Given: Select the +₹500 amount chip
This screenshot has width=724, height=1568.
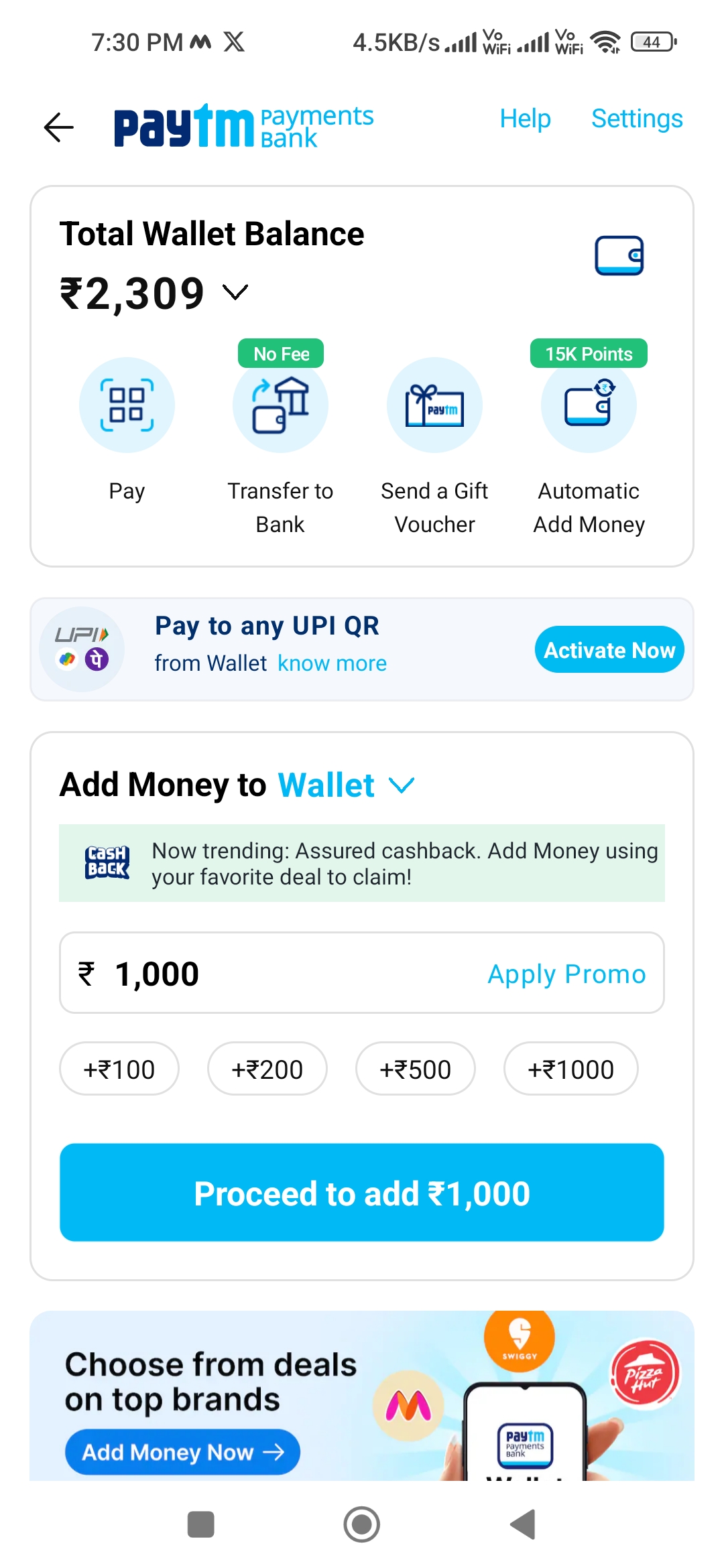Looking at the screenshot, I should [415, 1069].
